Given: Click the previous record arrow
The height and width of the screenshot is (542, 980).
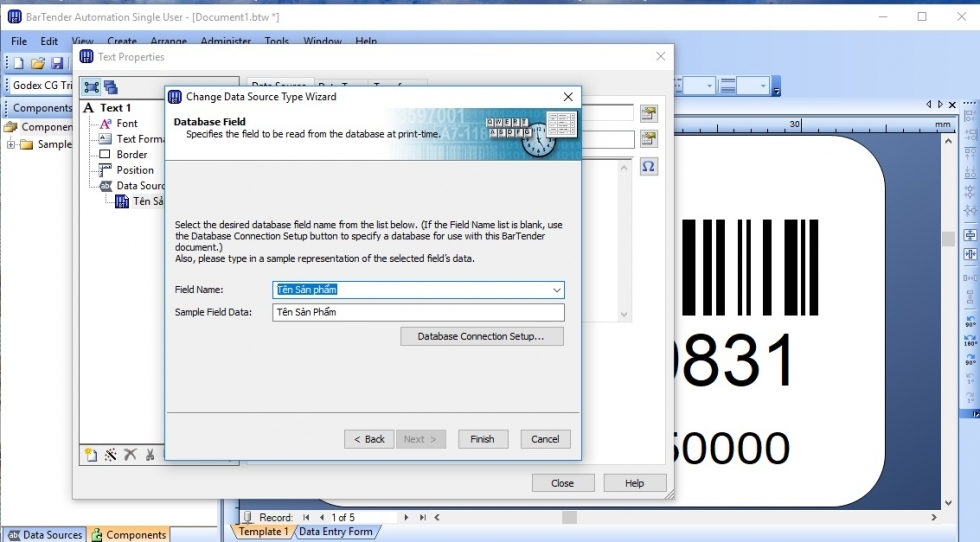Looking at the screenshot, I should click(x=322, y=517).
